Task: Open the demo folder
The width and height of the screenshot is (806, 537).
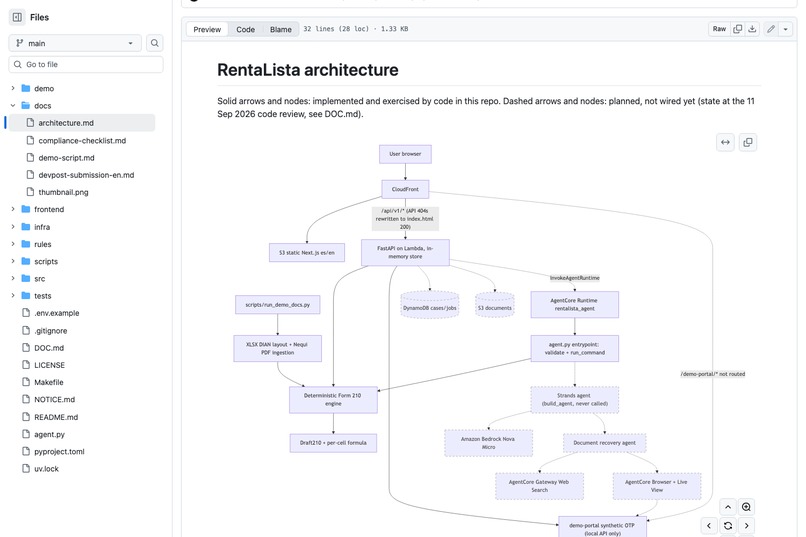Action: tap(44, 88)
